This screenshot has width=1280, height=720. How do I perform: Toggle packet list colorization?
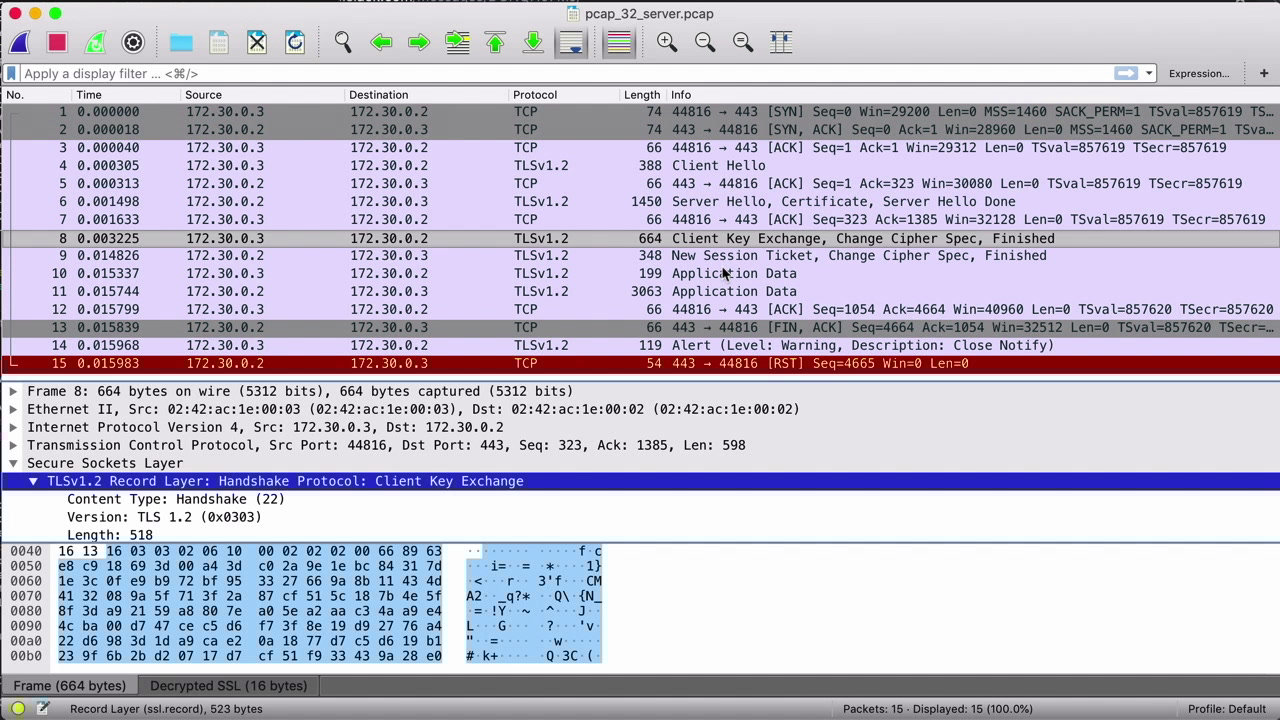point(619,42)
